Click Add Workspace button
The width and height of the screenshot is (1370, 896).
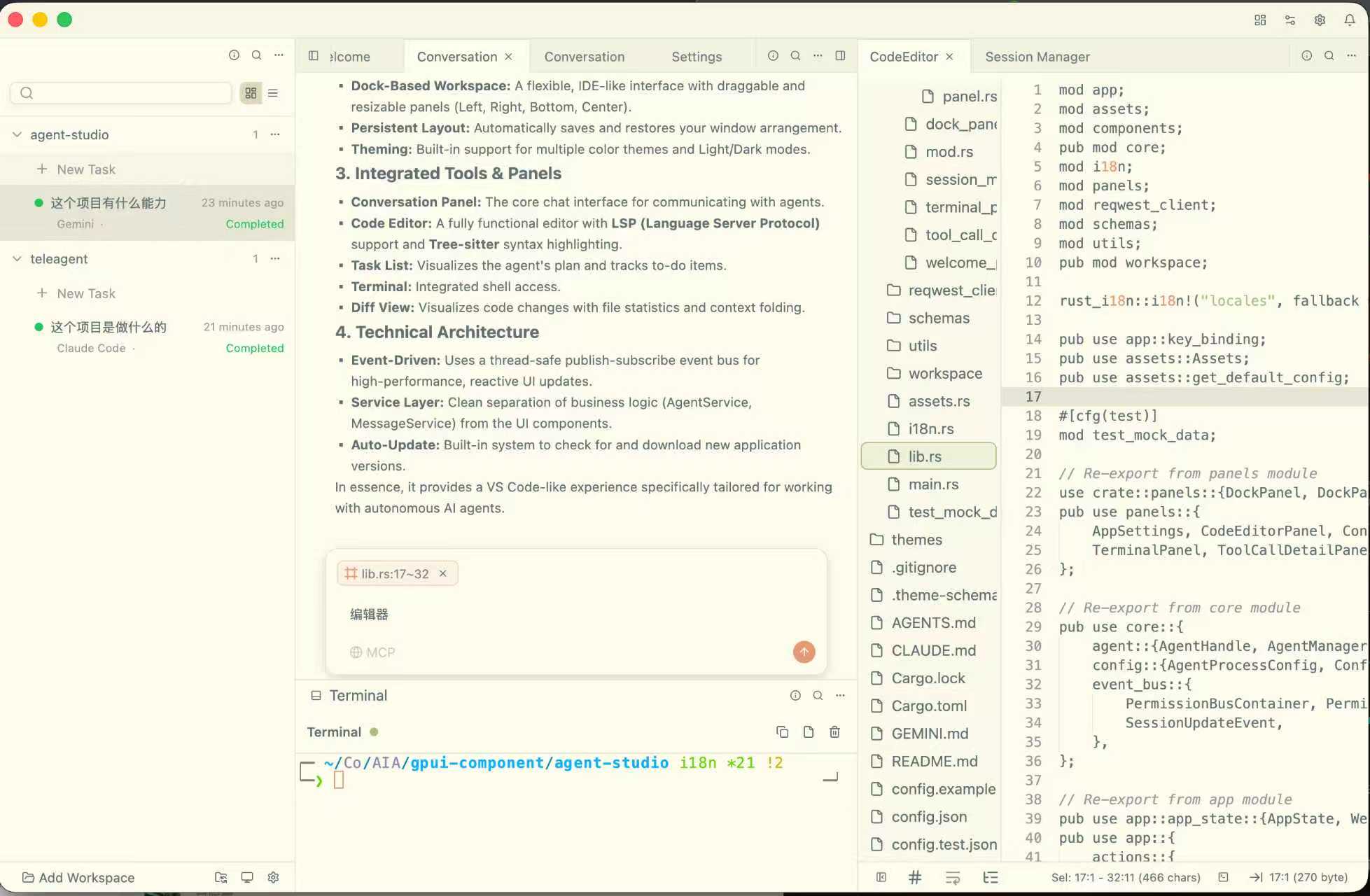(78, 877)
